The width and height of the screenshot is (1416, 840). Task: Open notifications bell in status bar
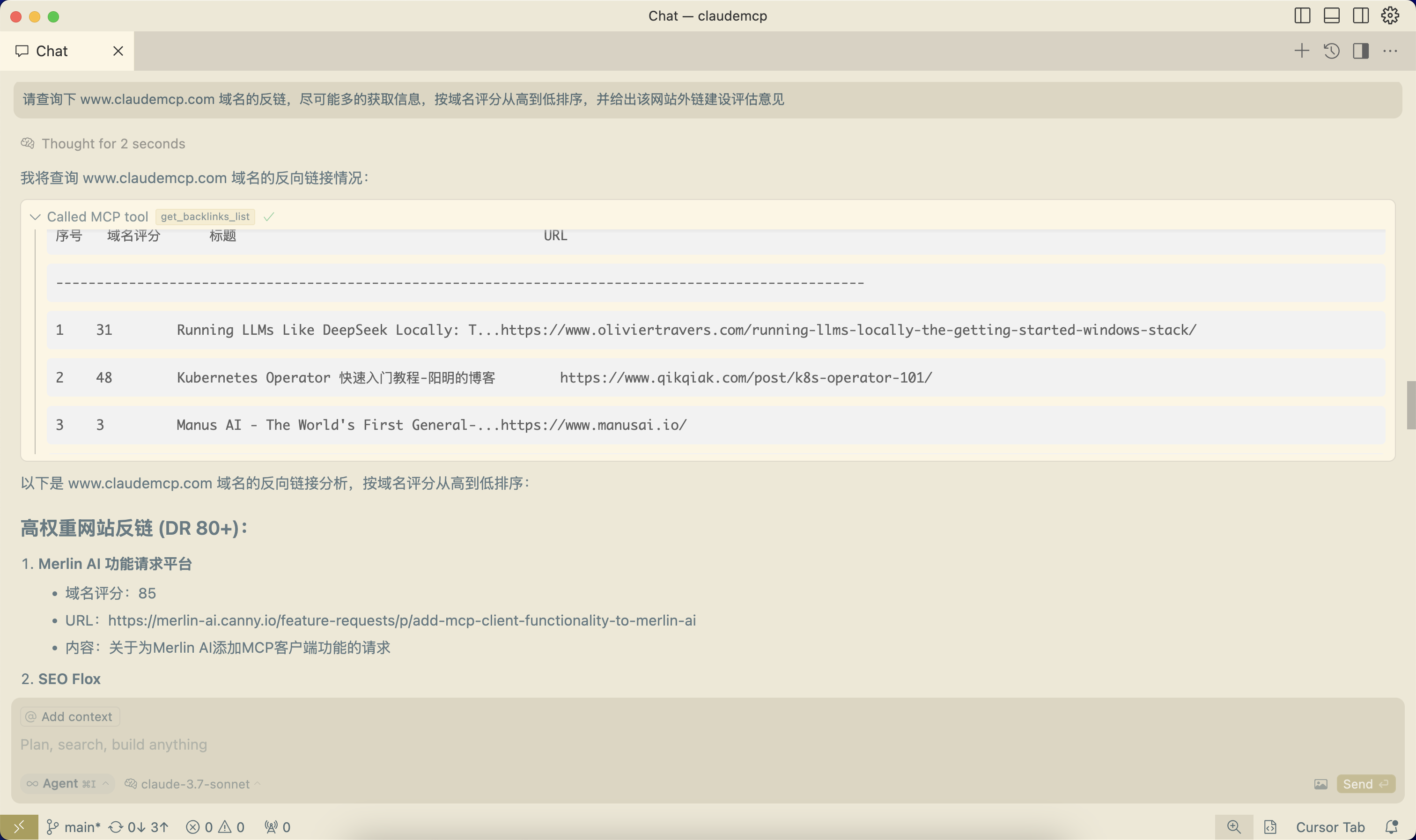[1391, 827]
